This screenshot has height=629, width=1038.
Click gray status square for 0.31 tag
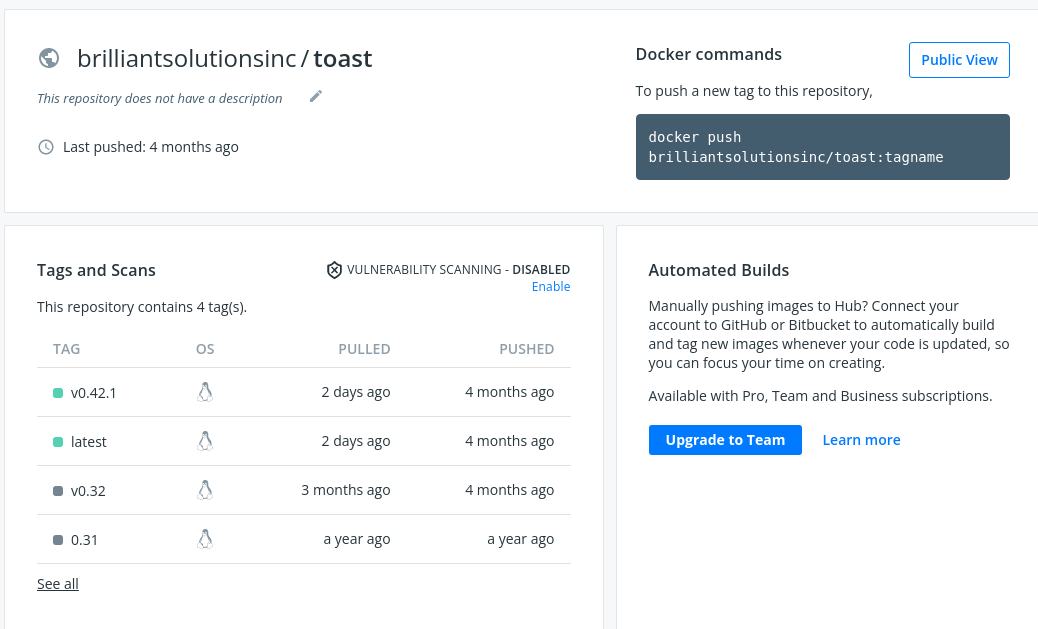click(x=58, y=540)
